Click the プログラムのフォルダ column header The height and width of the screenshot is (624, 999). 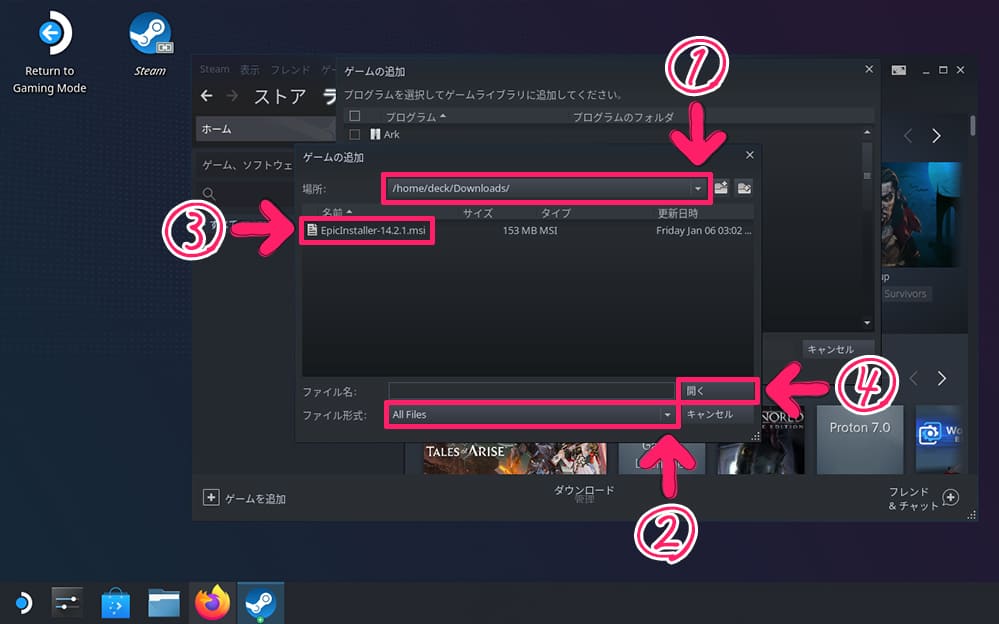tap(623, 117)
